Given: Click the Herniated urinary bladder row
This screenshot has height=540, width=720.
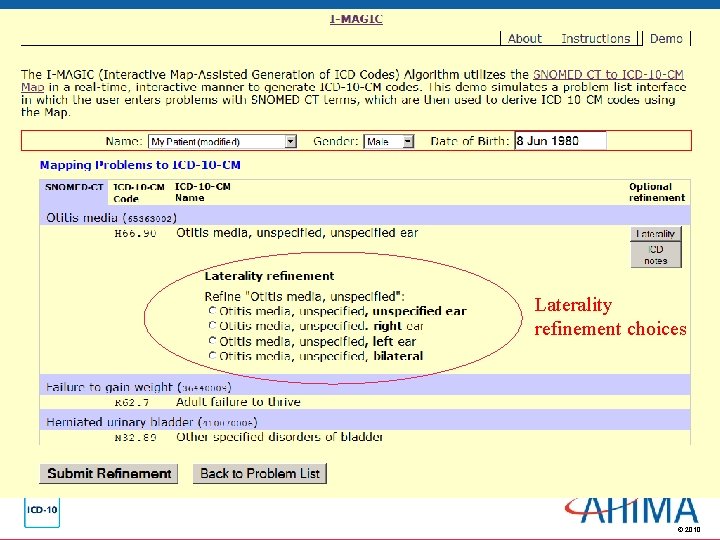Looking at the screenshot, I should (365, 422).
